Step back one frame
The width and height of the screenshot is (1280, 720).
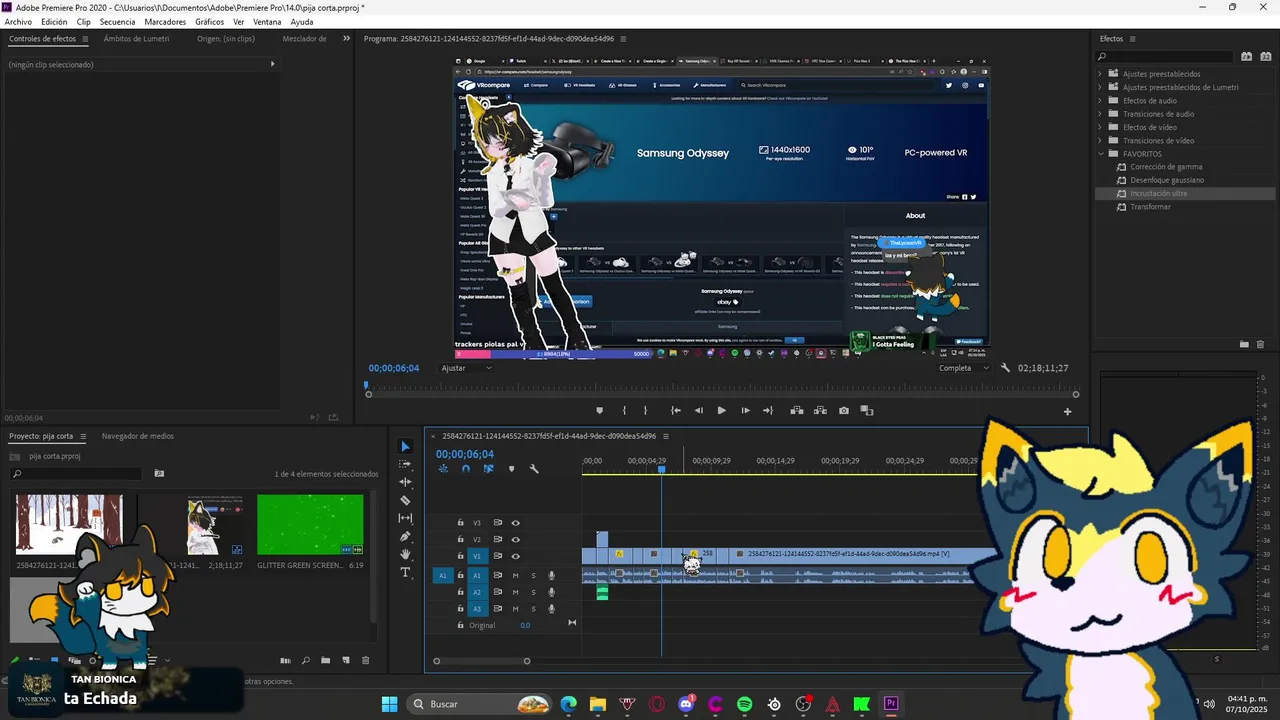click(699, 410)
